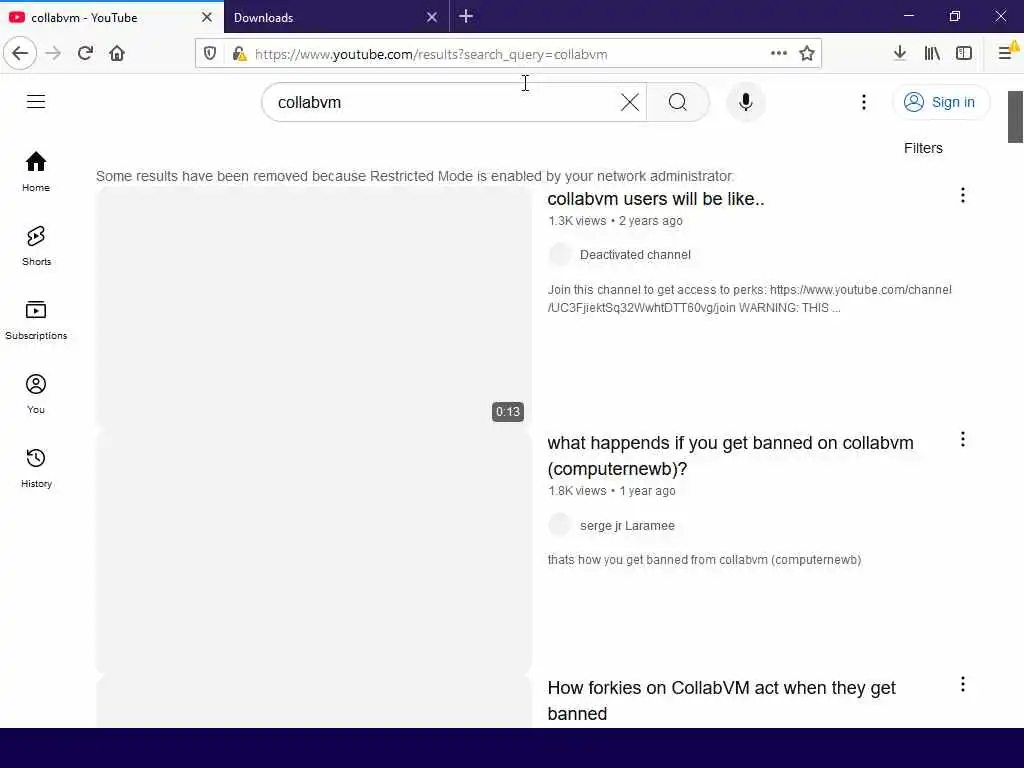
Task: Clear the collabvm search text
Action: tap(630, 102)
